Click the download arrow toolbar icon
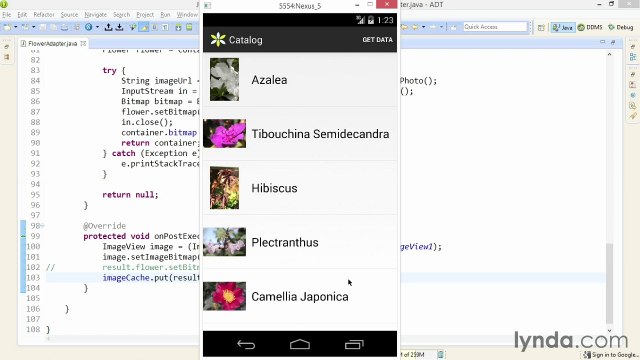This screenshot has height=360, width=640. tap(119, 27)
